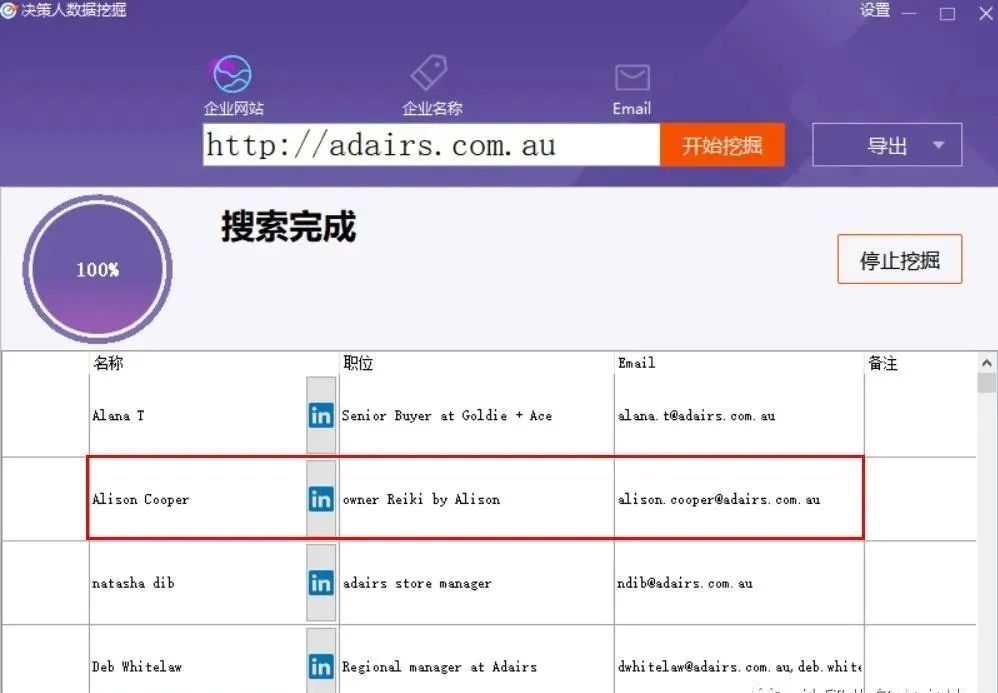Click the 备注 column header
998x693 pixels.
tap(883, 363)
